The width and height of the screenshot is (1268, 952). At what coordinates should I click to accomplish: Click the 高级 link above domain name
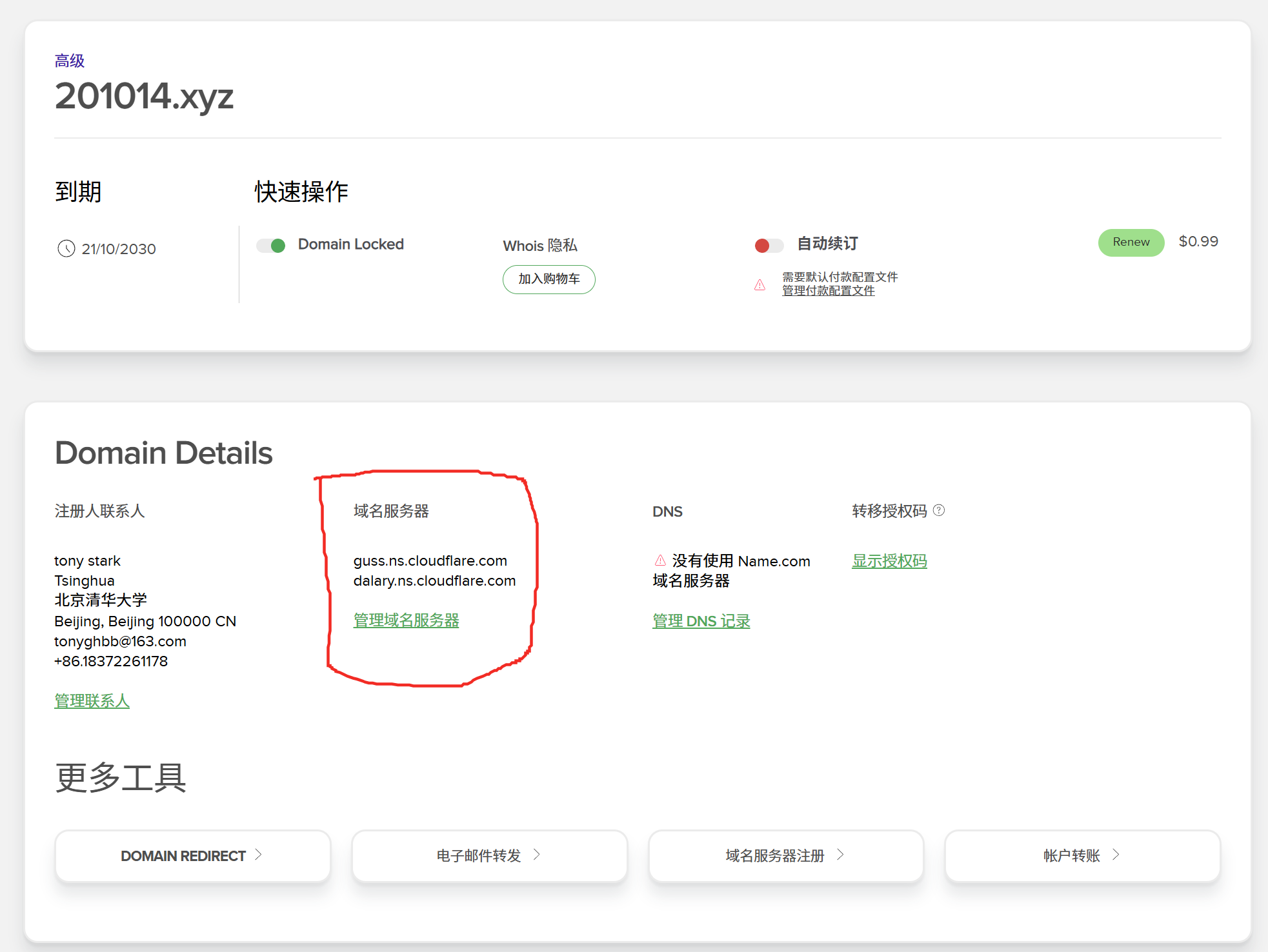(70, 61)
